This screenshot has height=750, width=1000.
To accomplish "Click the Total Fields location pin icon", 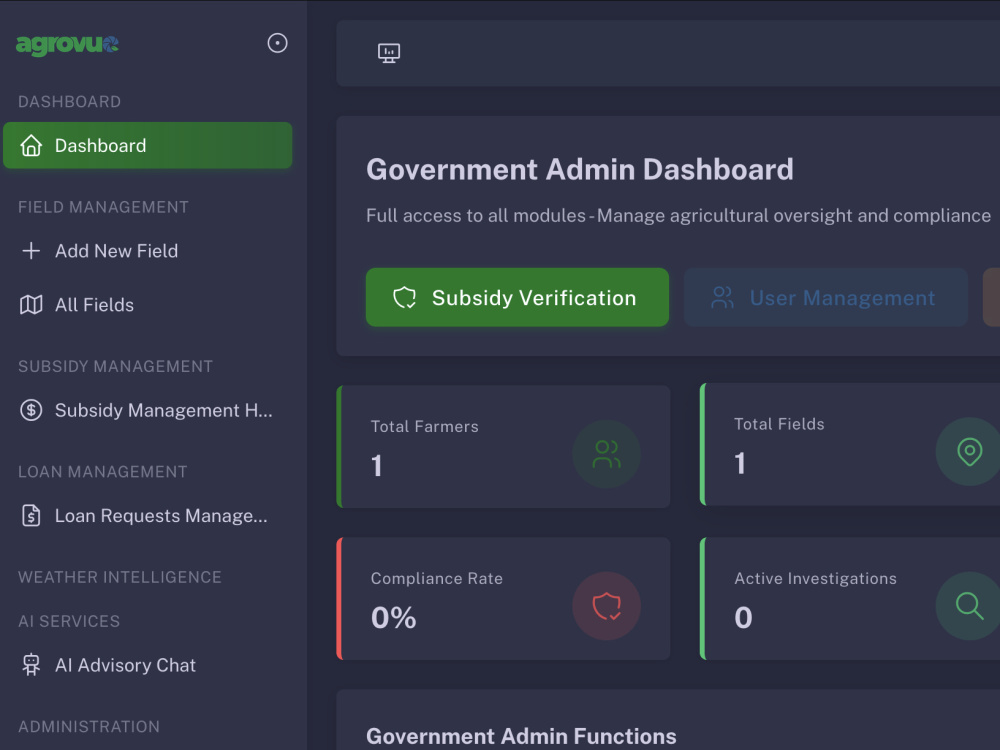I will pyautogui.click(x=969, y=452).
